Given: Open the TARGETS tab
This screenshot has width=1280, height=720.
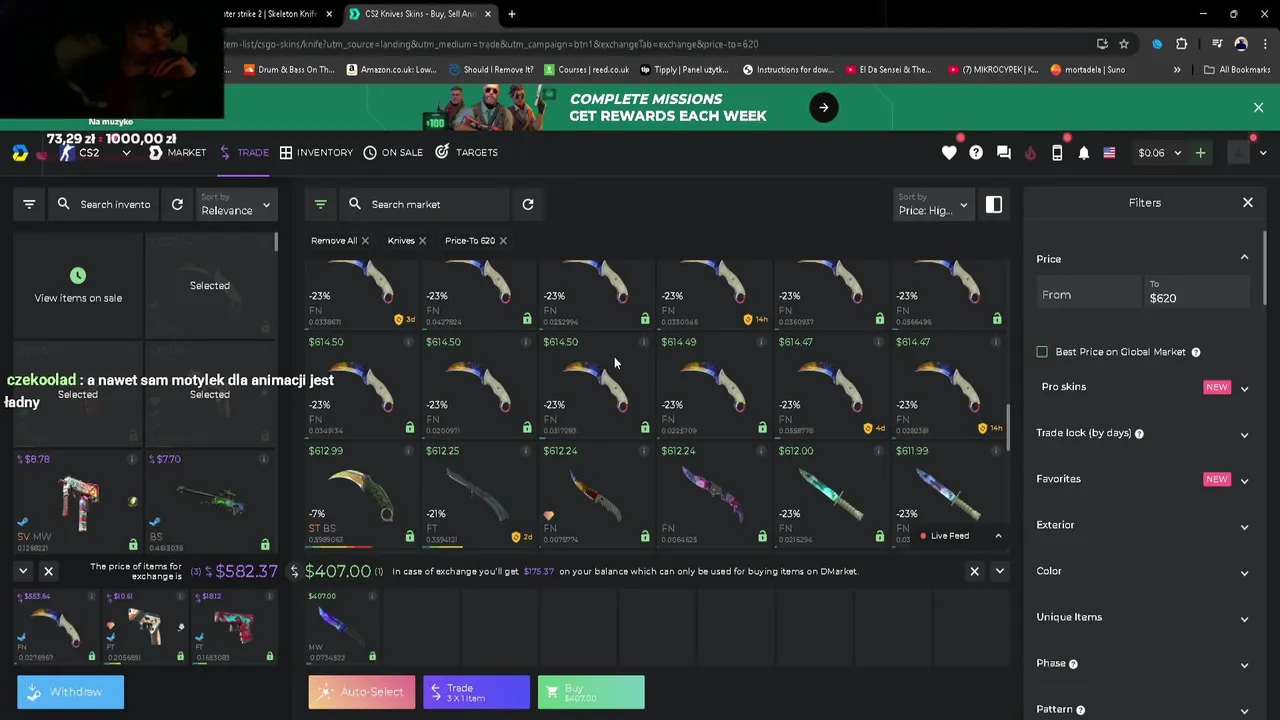Looking at the screenshot, I should pos(466,152).
